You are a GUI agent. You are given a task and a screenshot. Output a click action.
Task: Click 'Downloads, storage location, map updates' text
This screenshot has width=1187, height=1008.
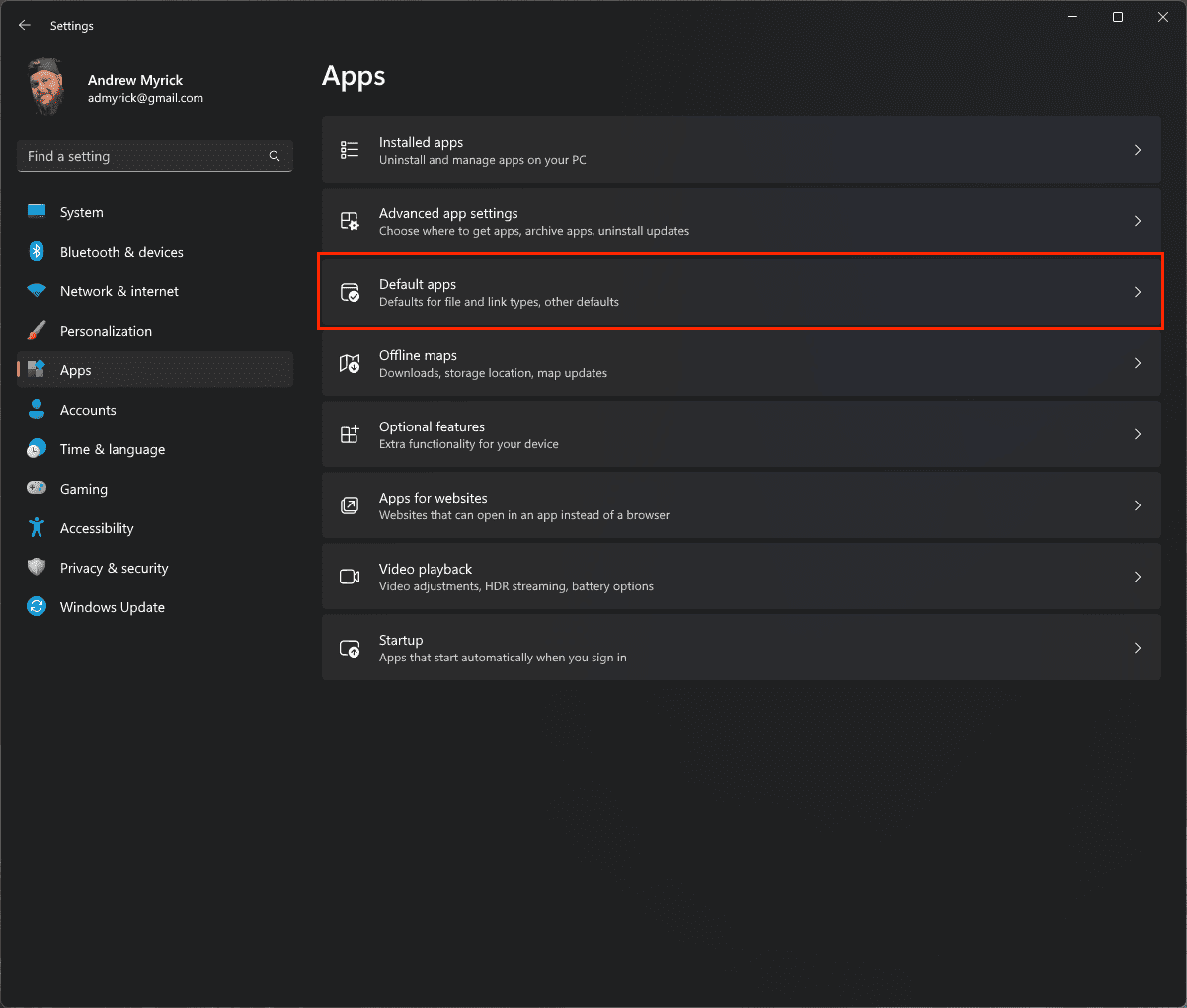(493, 373)
